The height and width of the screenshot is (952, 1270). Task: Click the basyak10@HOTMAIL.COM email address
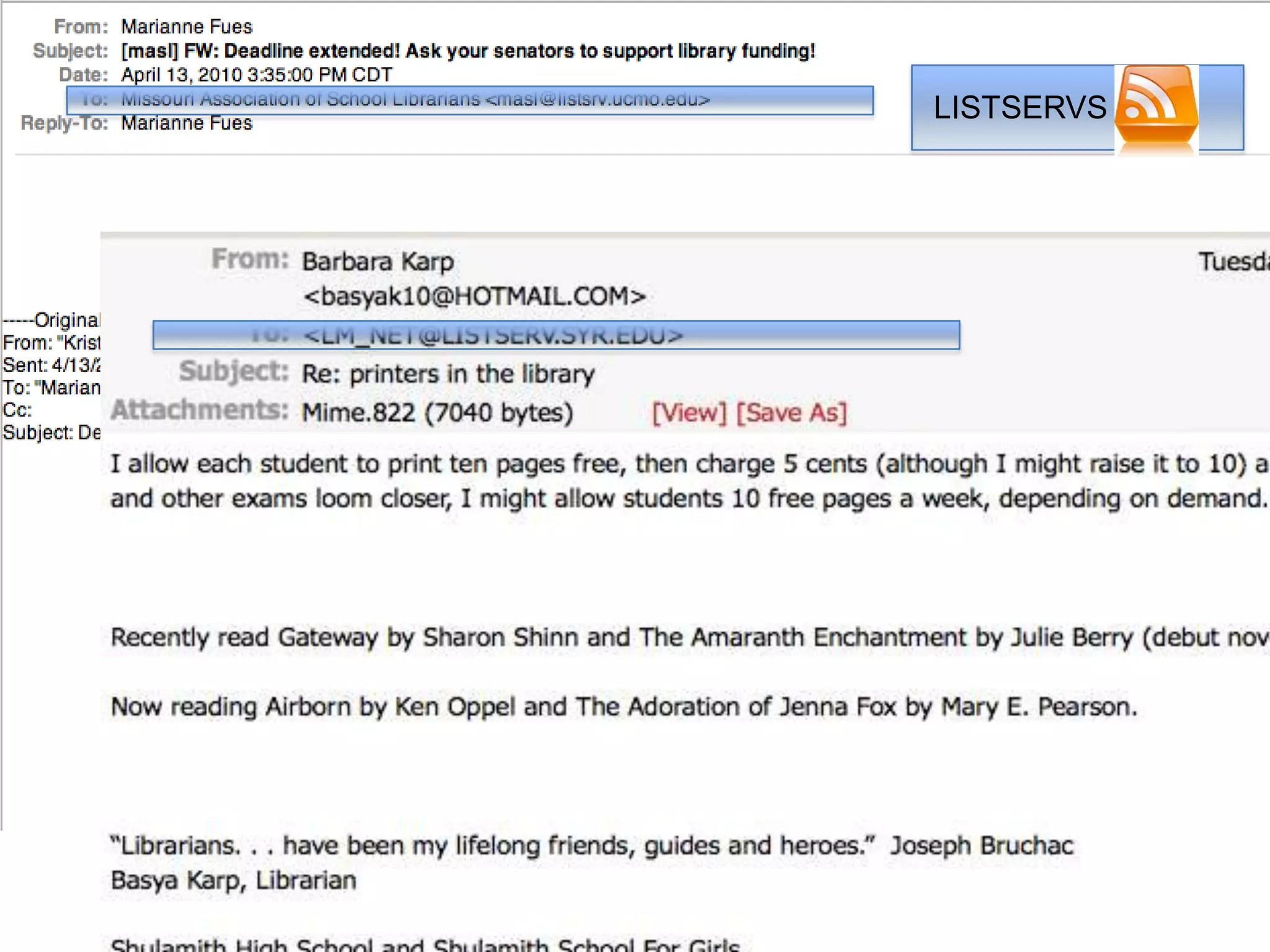474,296
